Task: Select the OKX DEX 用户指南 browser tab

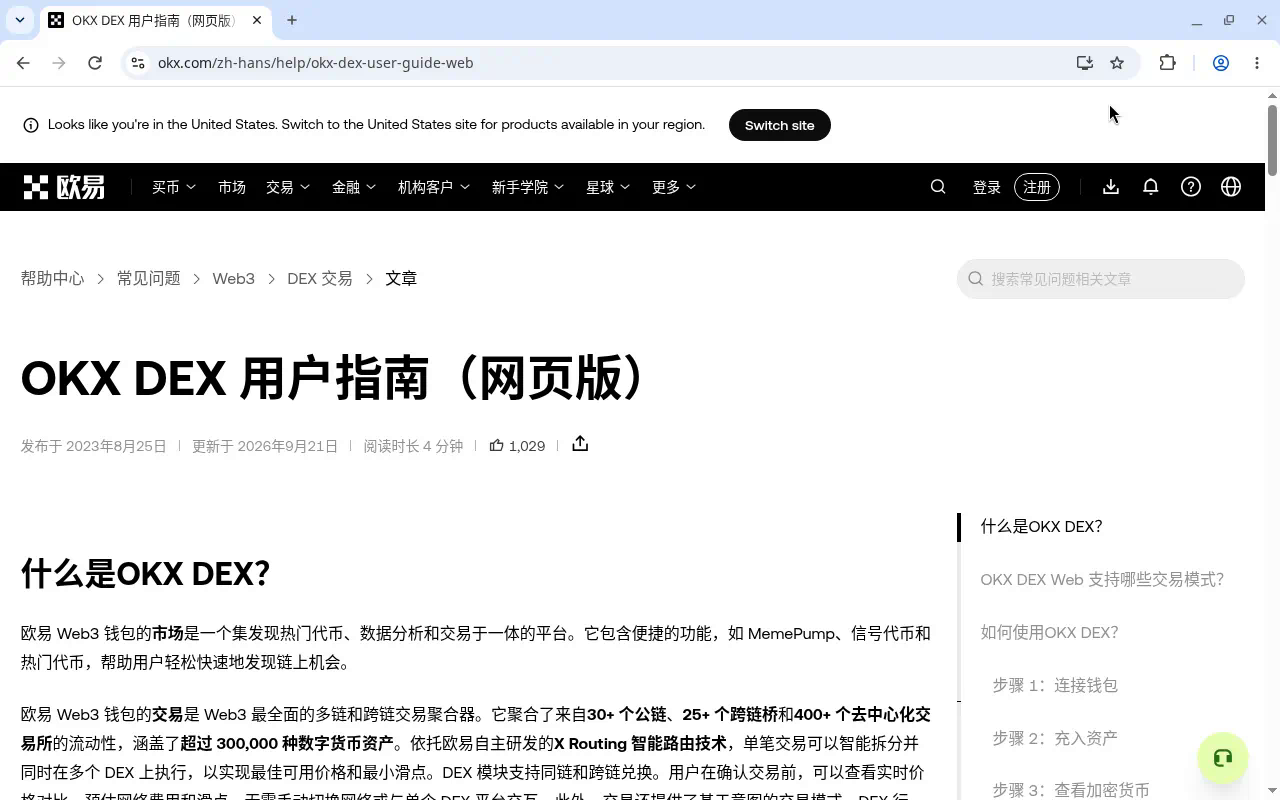Action: tap(155, 20)
